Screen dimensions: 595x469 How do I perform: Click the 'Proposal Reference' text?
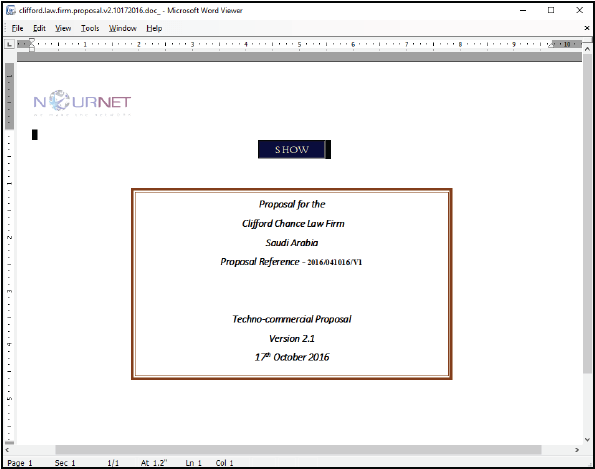[260, 262]
